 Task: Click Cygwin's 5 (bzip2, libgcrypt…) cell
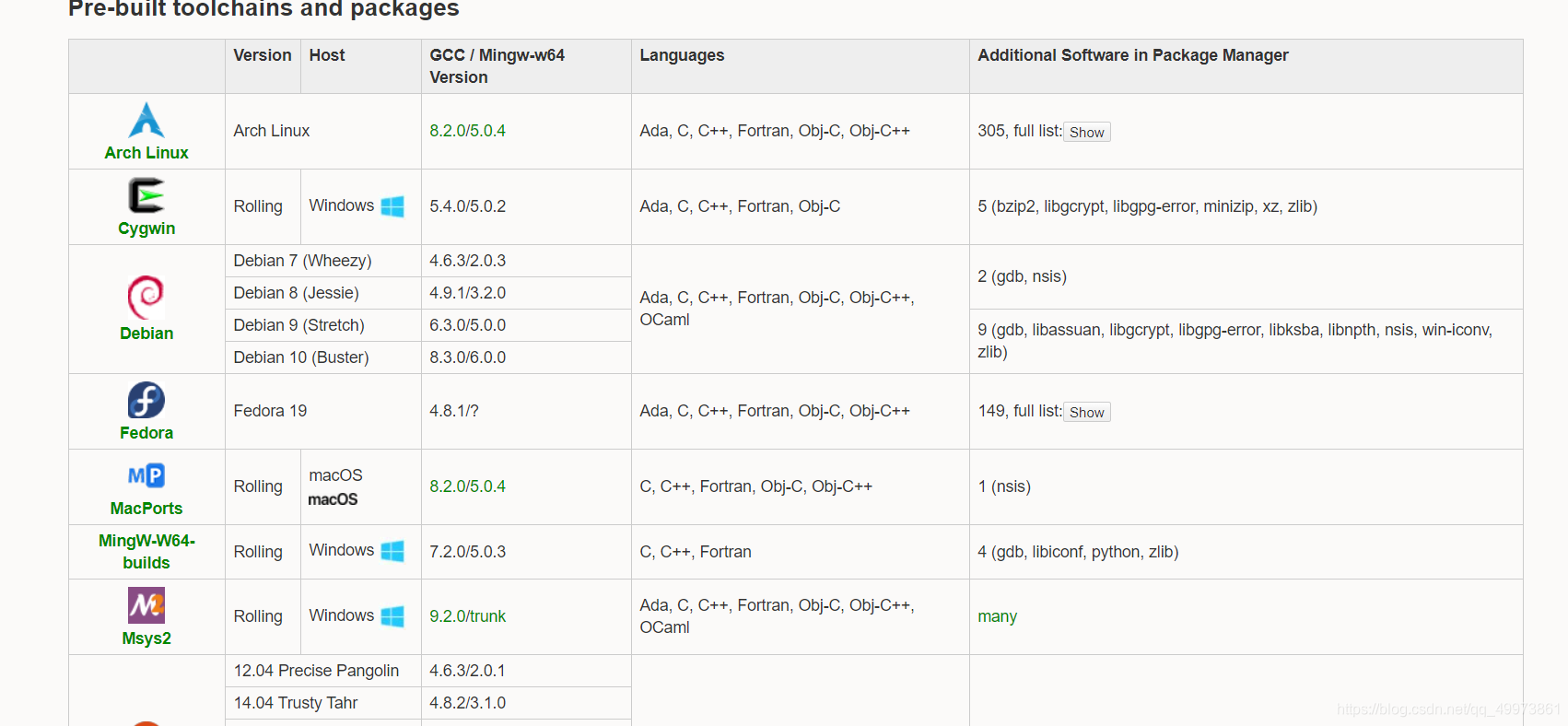point(1246,206)
